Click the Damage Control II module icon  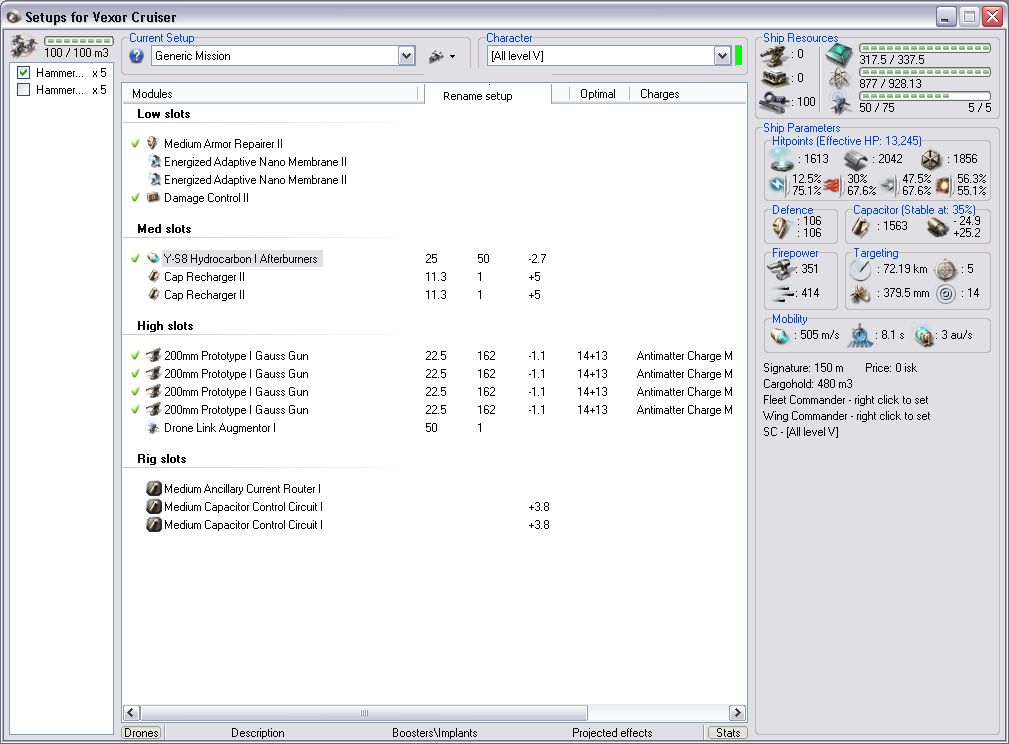click(x=153, y=197)
